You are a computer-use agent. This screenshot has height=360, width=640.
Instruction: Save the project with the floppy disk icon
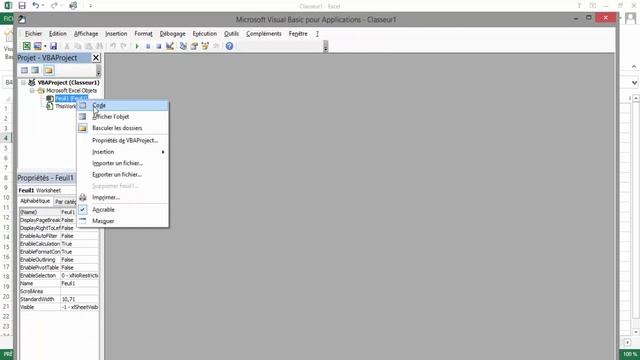tap(53, 46)
